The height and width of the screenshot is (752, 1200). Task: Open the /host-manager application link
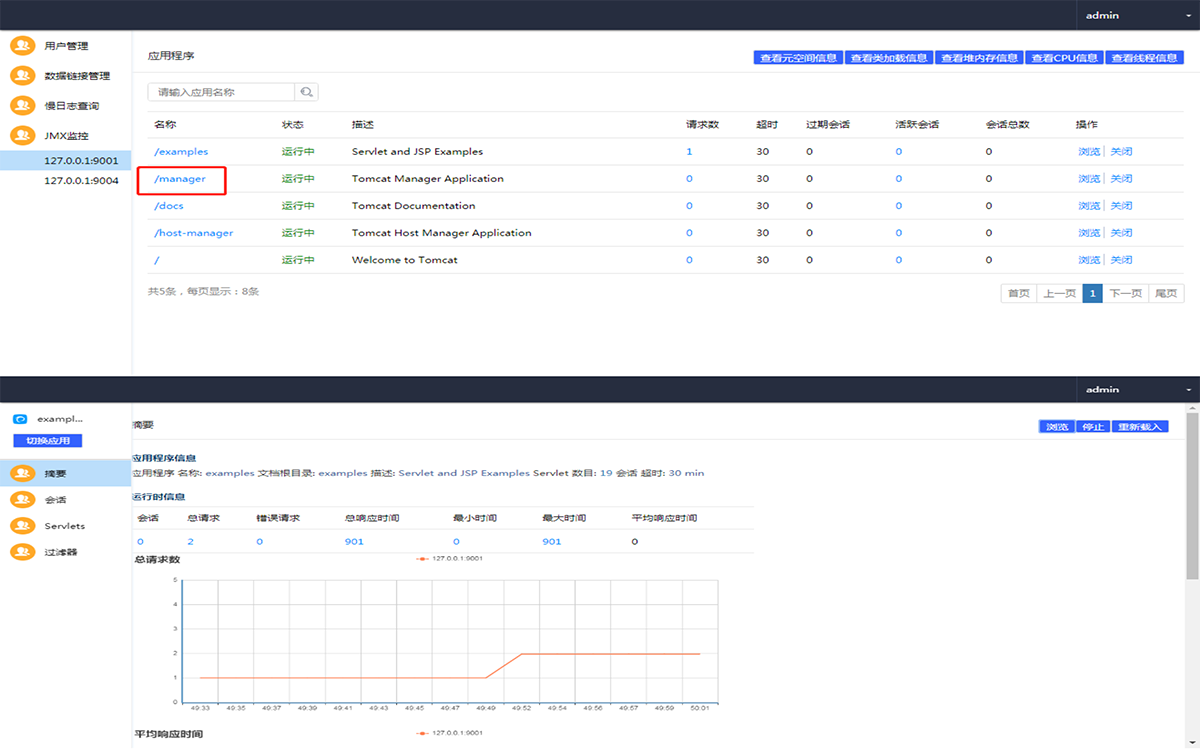point(194,233)
